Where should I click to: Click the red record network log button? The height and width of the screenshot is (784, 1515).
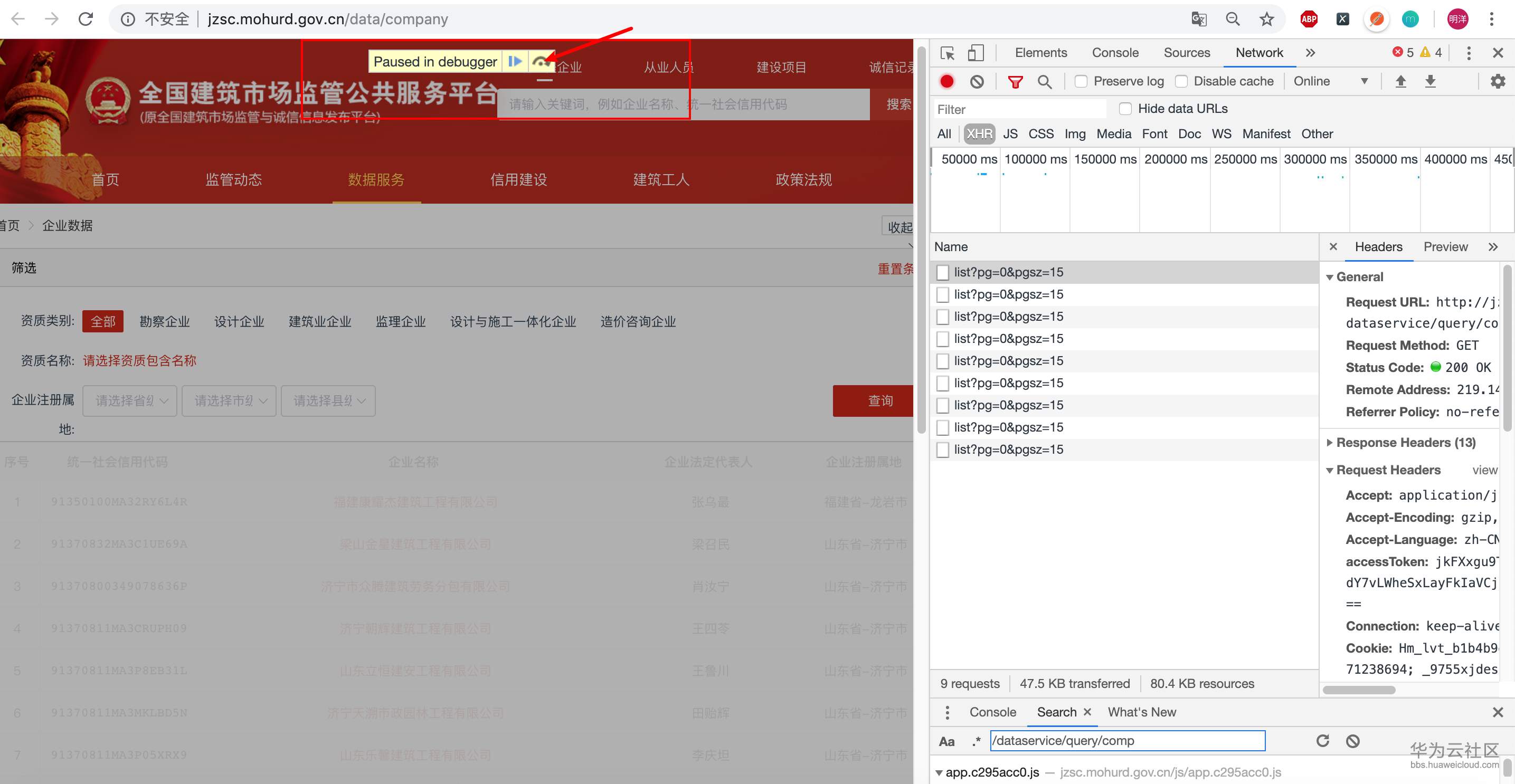click(947, 82)
